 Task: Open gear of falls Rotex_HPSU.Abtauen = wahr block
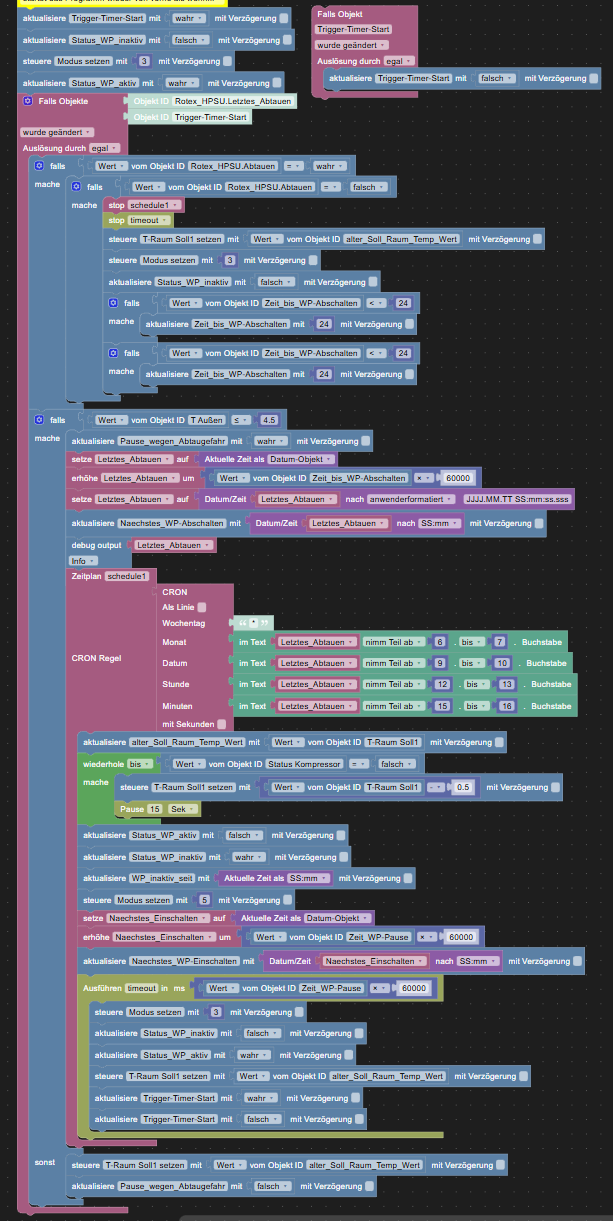click(40, 165)
